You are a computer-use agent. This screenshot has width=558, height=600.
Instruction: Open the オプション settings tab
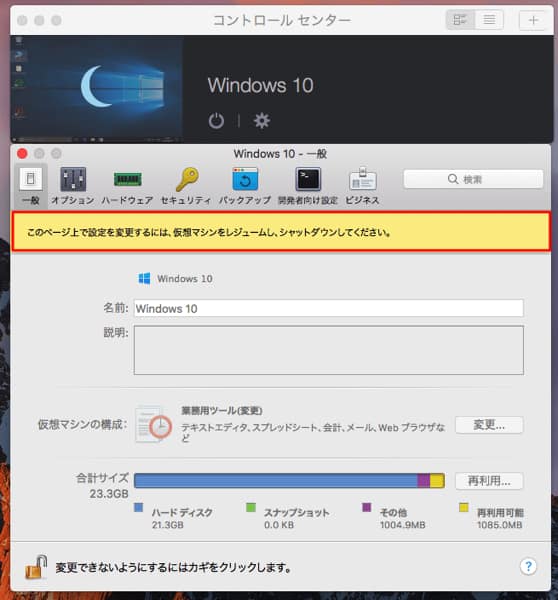click(73, 186)
